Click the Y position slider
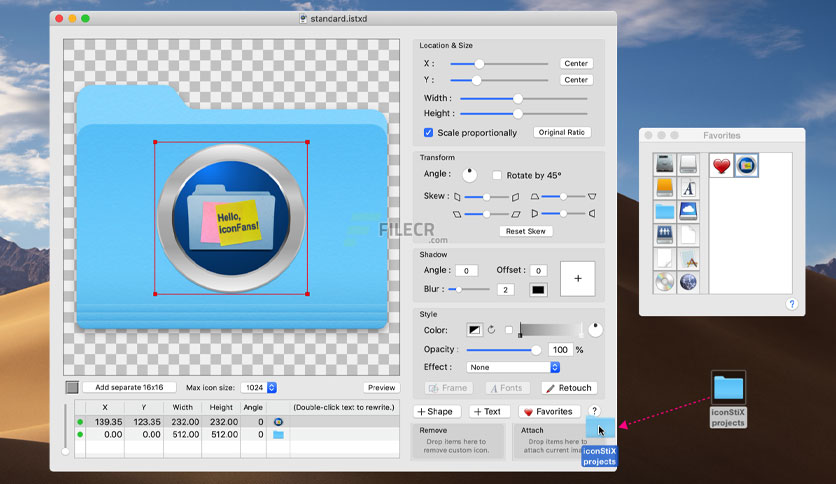836x484 pixels. click(x=499, y=80)
